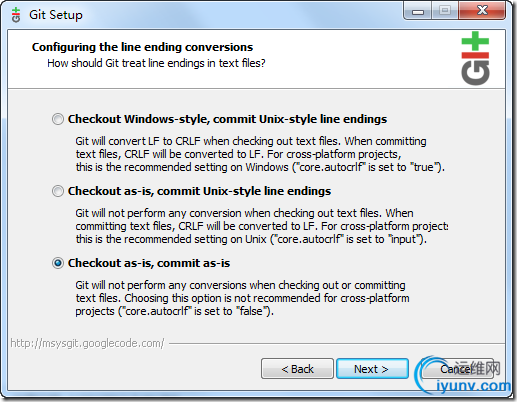
Task: Click the Checkout Windows-style option label
Action: point(227,119)
